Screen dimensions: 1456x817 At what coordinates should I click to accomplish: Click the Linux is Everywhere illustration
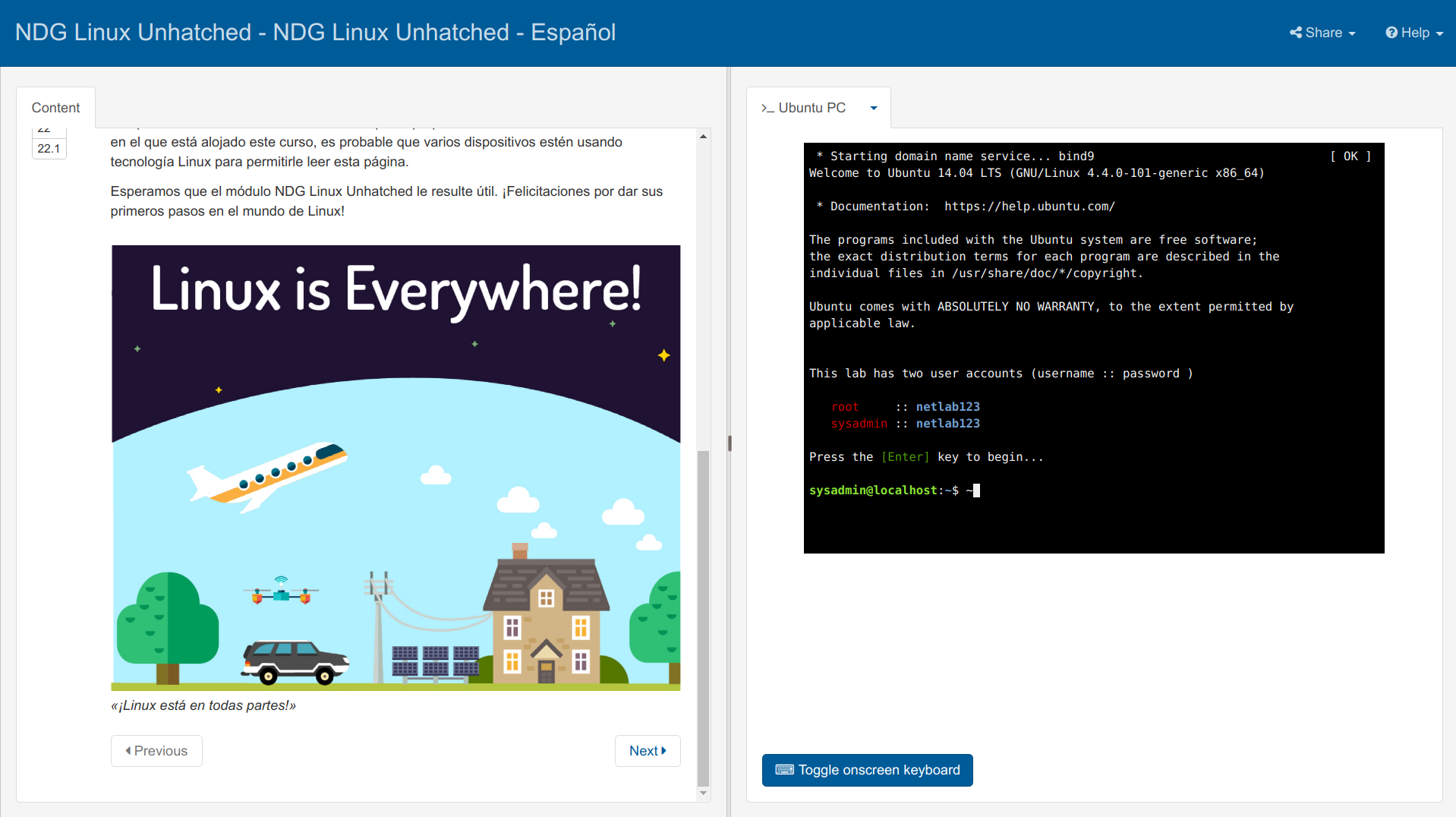(x=396, y=468)
